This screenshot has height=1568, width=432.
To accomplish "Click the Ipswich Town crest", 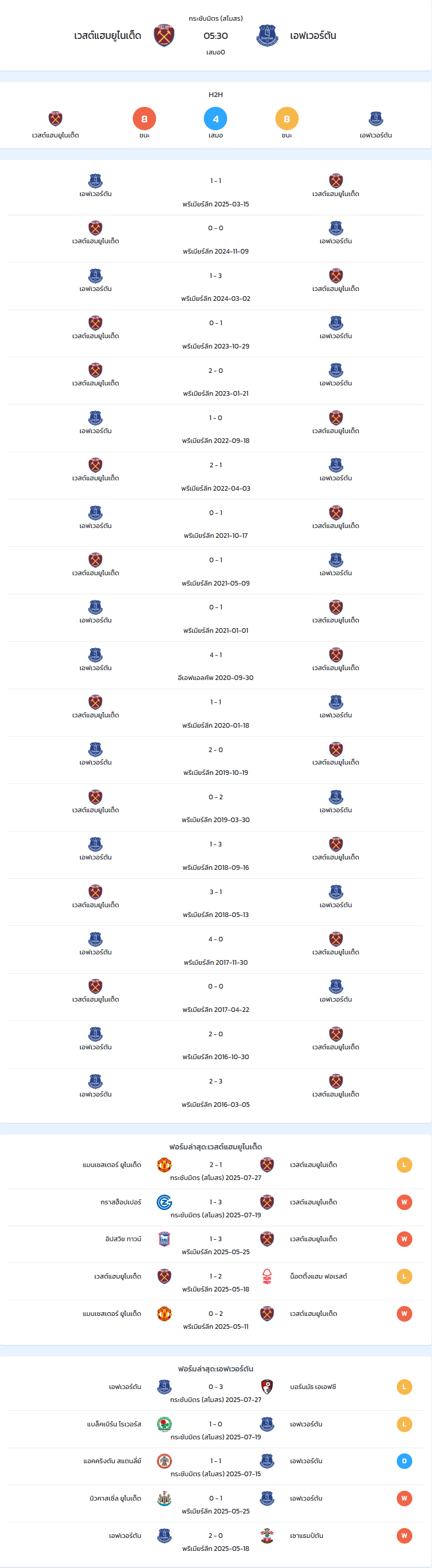I will [x=164, y=1239].
